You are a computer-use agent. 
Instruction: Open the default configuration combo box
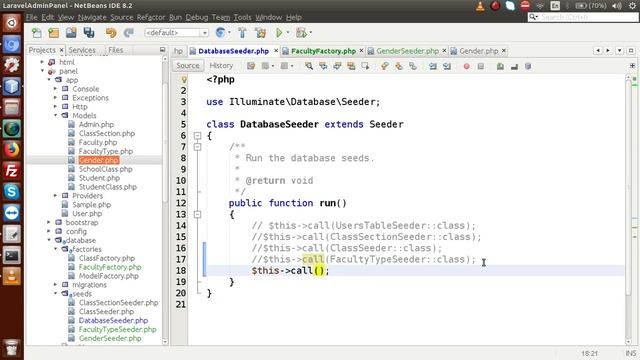coord(176,33)
